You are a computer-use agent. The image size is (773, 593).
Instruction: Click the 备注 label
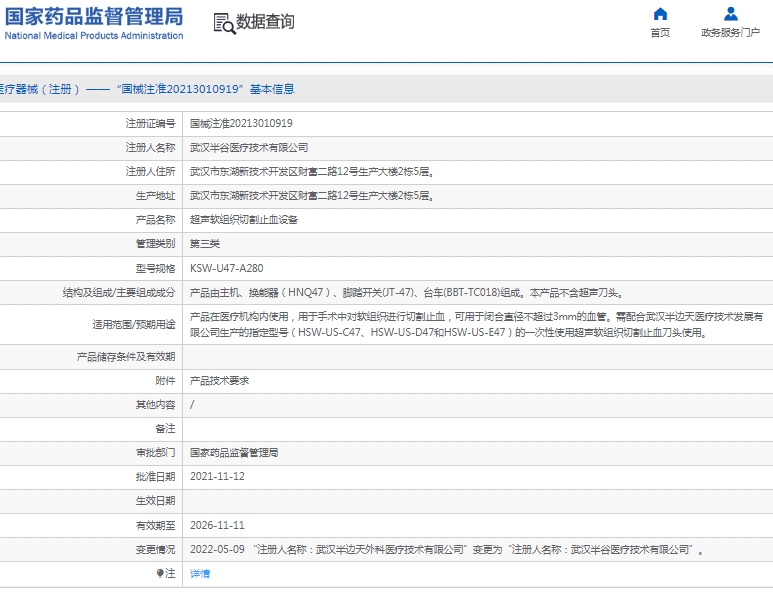165,429
